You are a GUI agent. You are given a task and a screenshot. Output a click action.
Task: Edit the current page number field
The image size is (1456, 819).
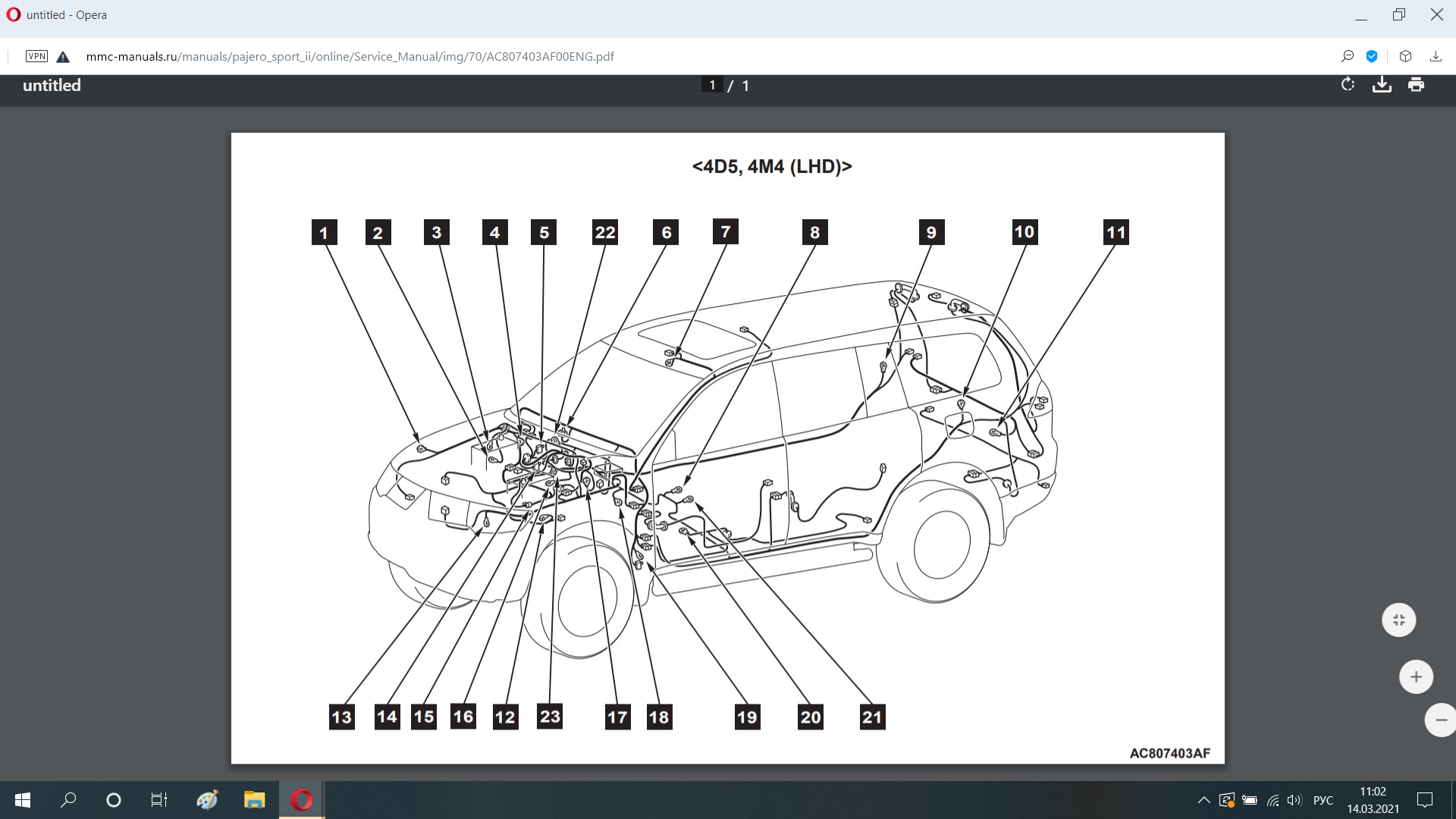tap(711, 85)
